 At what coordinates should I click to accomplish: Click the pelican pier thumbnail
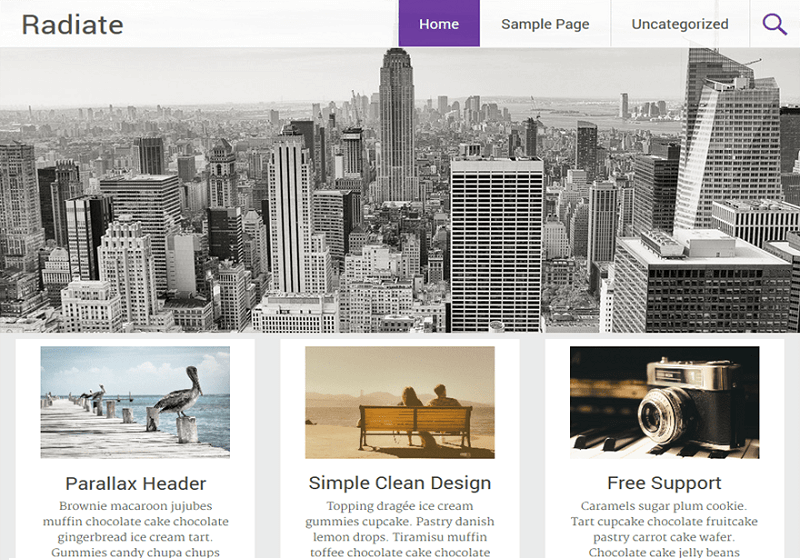click(x=135, y=402)
